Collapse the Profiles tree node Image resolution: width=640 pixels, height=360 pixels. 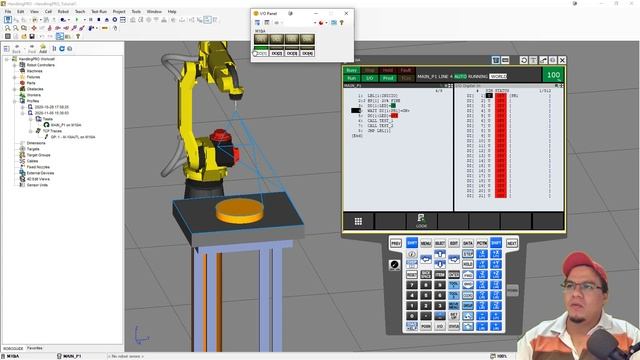15,101
